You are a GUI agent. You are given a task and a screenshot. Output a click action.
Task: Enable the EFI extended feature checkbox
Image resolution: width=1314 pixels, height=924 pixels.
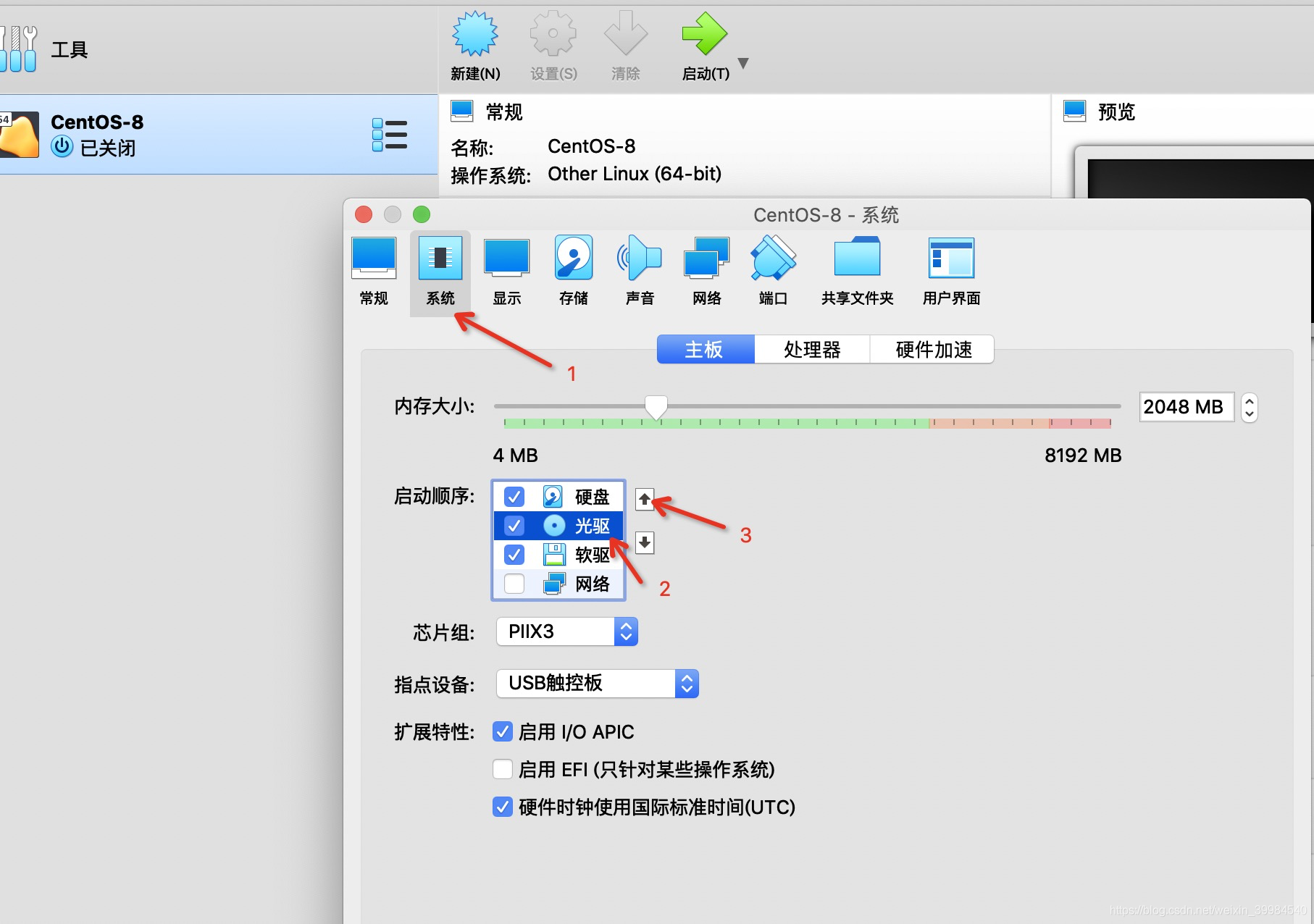tap(503, 769)
